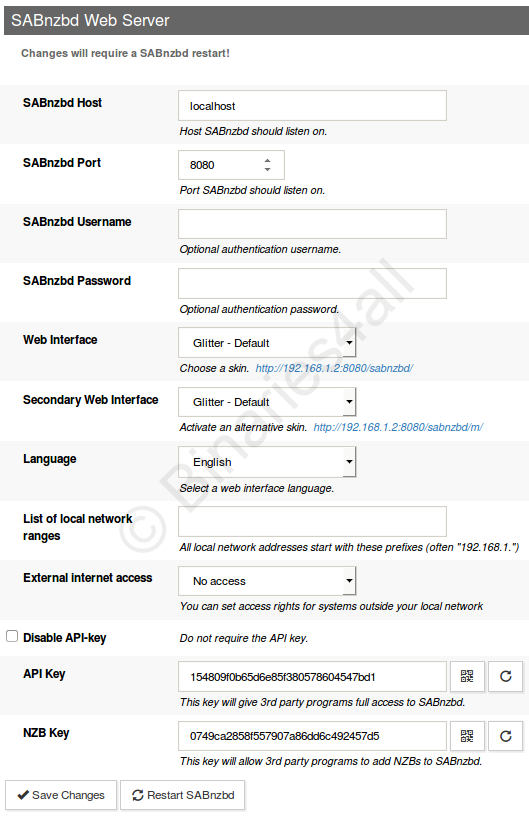529x817 pixels.
Task: Expand the Secondary Web Interface dropdown
Action: pyautogui.click(x=267, y=402)
